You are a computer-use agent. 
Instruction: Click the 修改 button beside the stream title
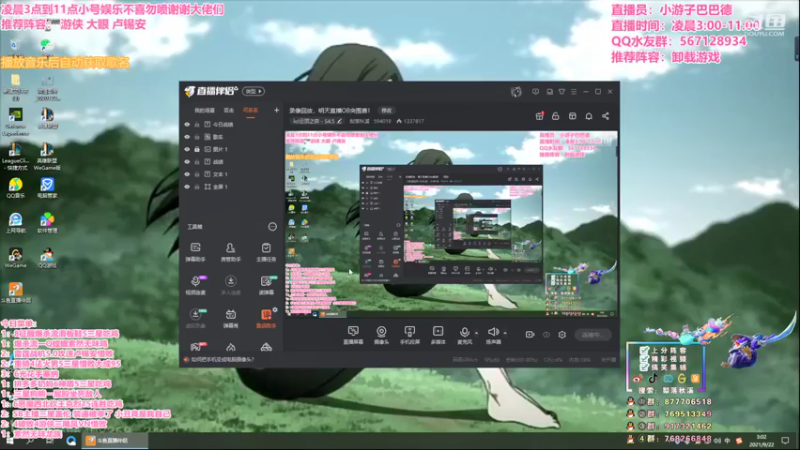click(386, 110)
